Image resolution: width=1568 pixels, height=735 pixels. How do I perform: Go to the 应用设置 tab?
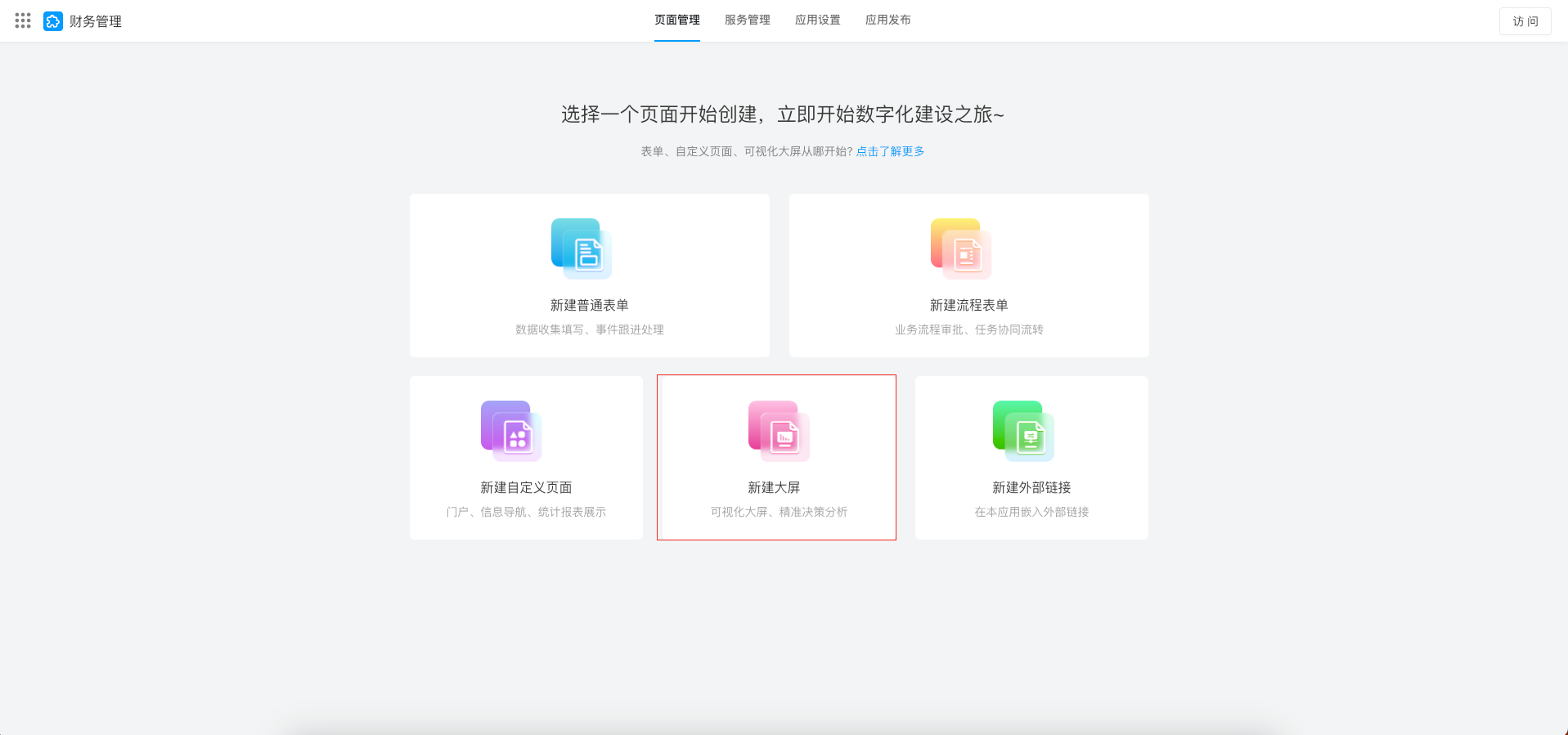click(817, 20)
